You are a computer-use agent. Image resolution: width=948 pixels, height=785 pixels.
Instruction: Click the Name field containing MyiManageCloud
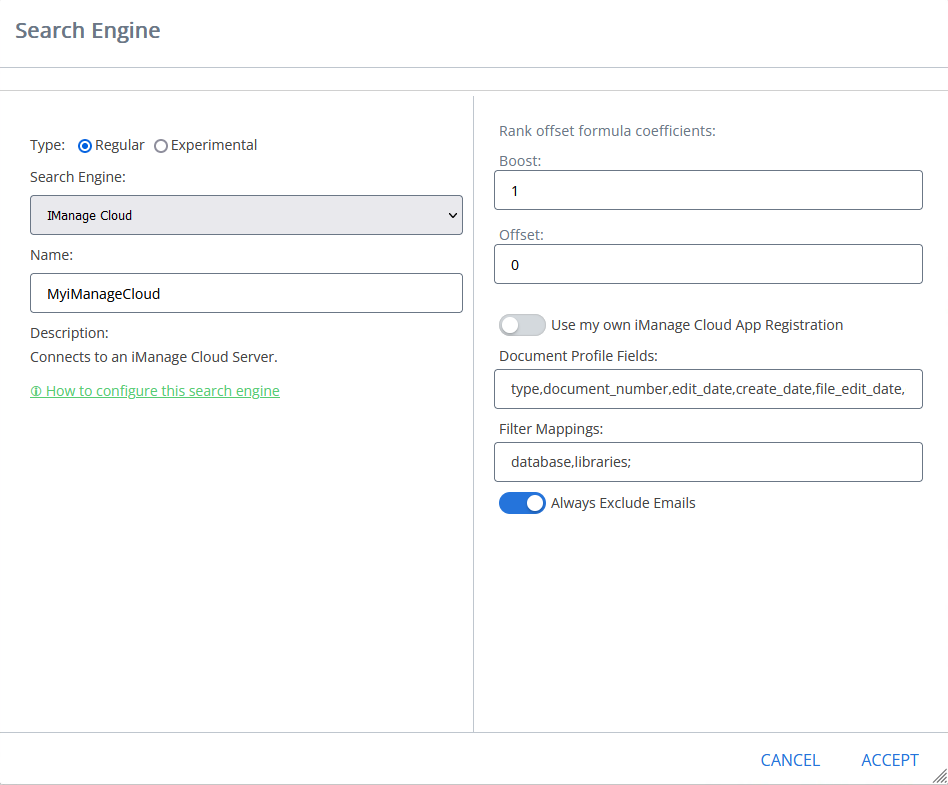click(246, 294)
